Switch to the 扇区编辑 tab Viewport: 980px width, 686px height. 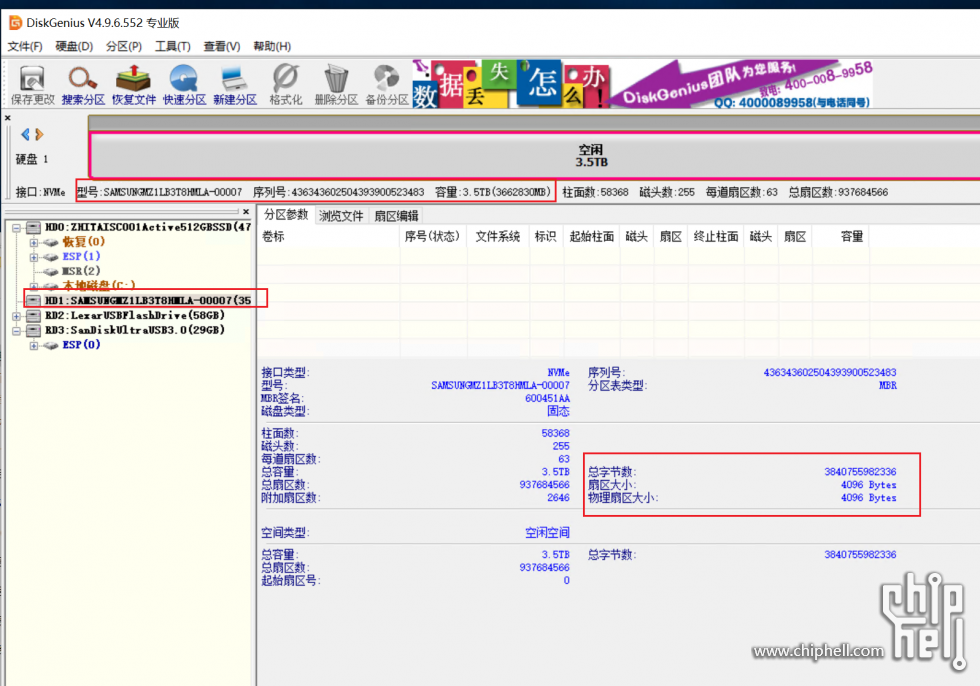[x=396, y=216]
